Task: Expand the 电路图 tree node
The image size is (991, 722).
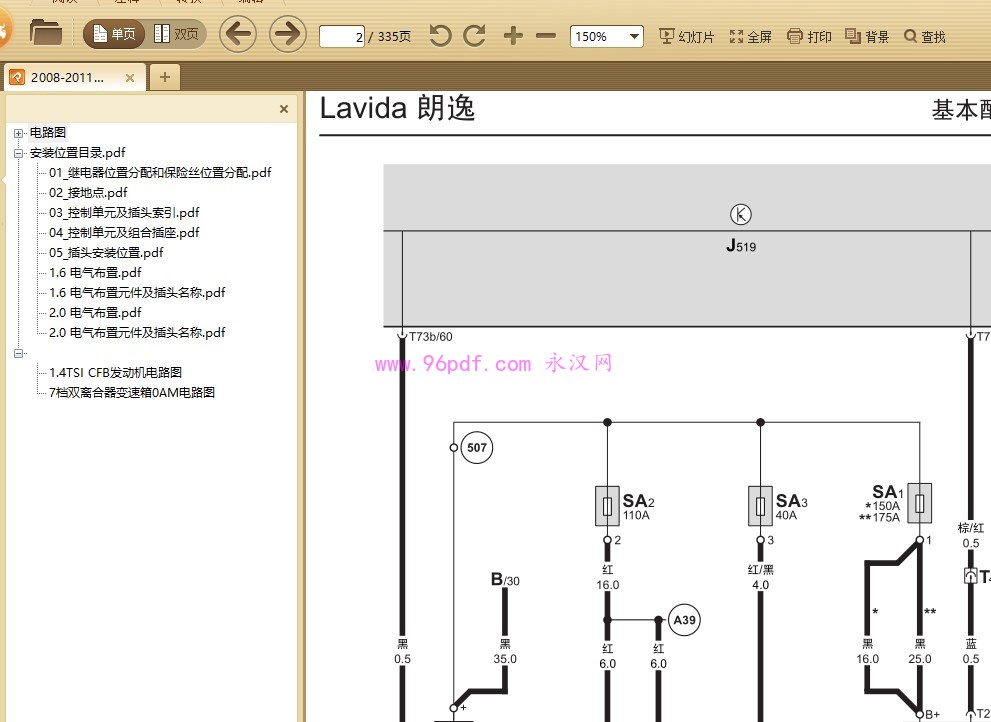Action: coord(18,133)
